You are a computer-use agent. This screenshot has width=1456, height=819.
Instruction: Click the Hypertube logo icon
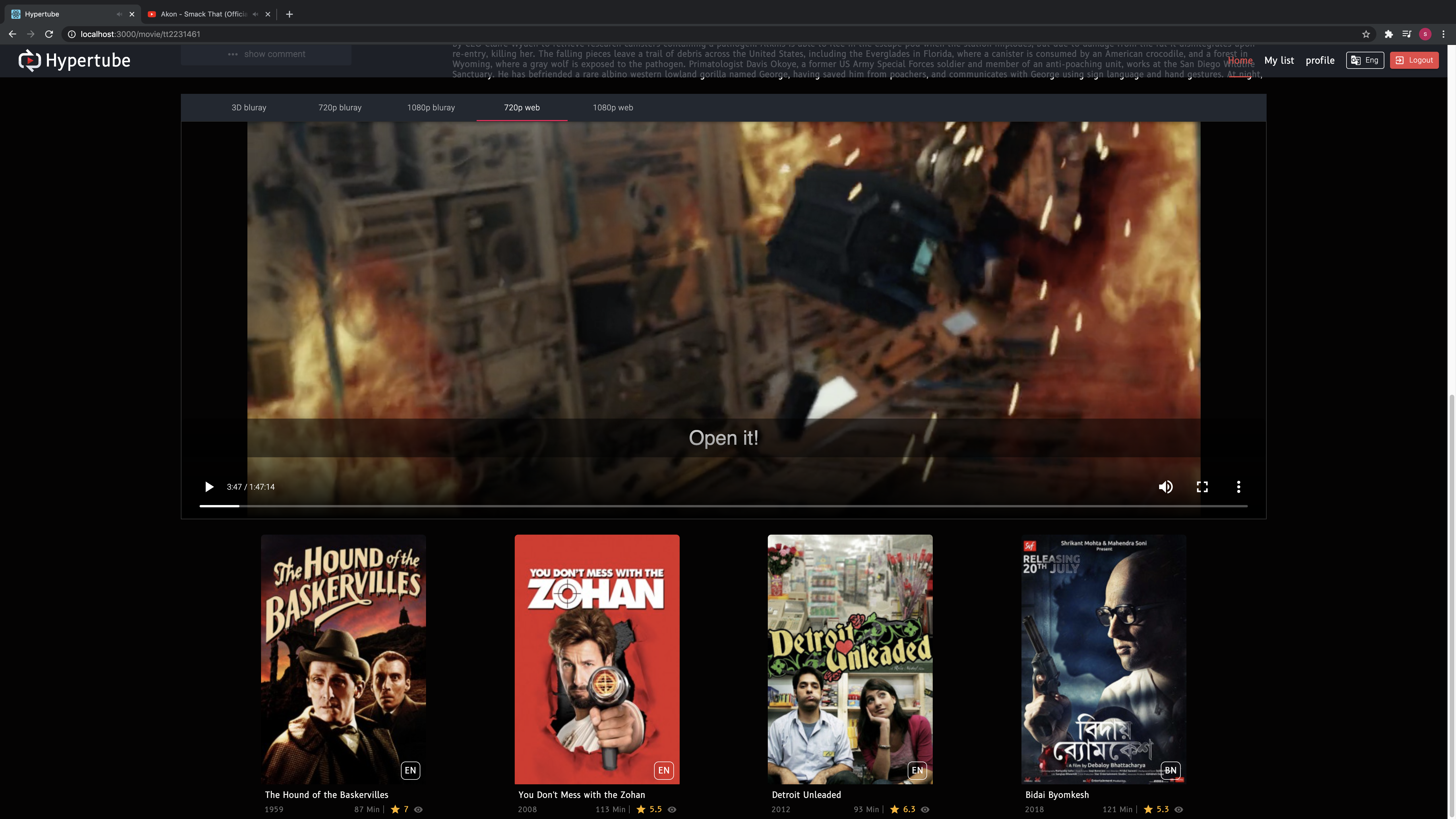click(29, 61)
